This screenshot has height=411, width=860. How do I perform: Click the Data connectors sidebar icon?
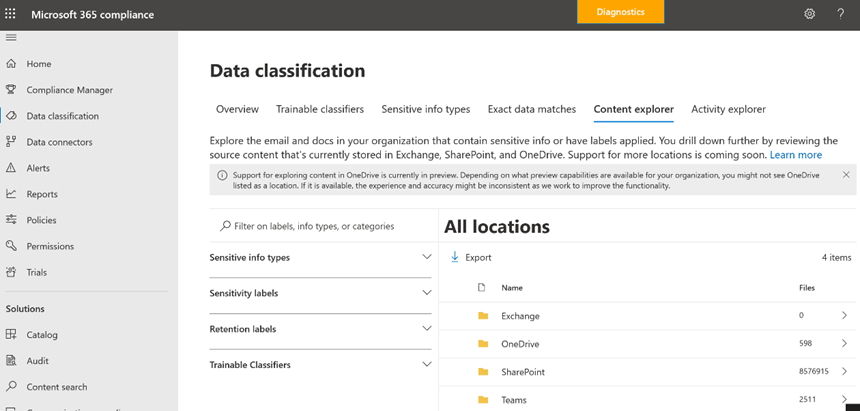(x=11, y=142)
